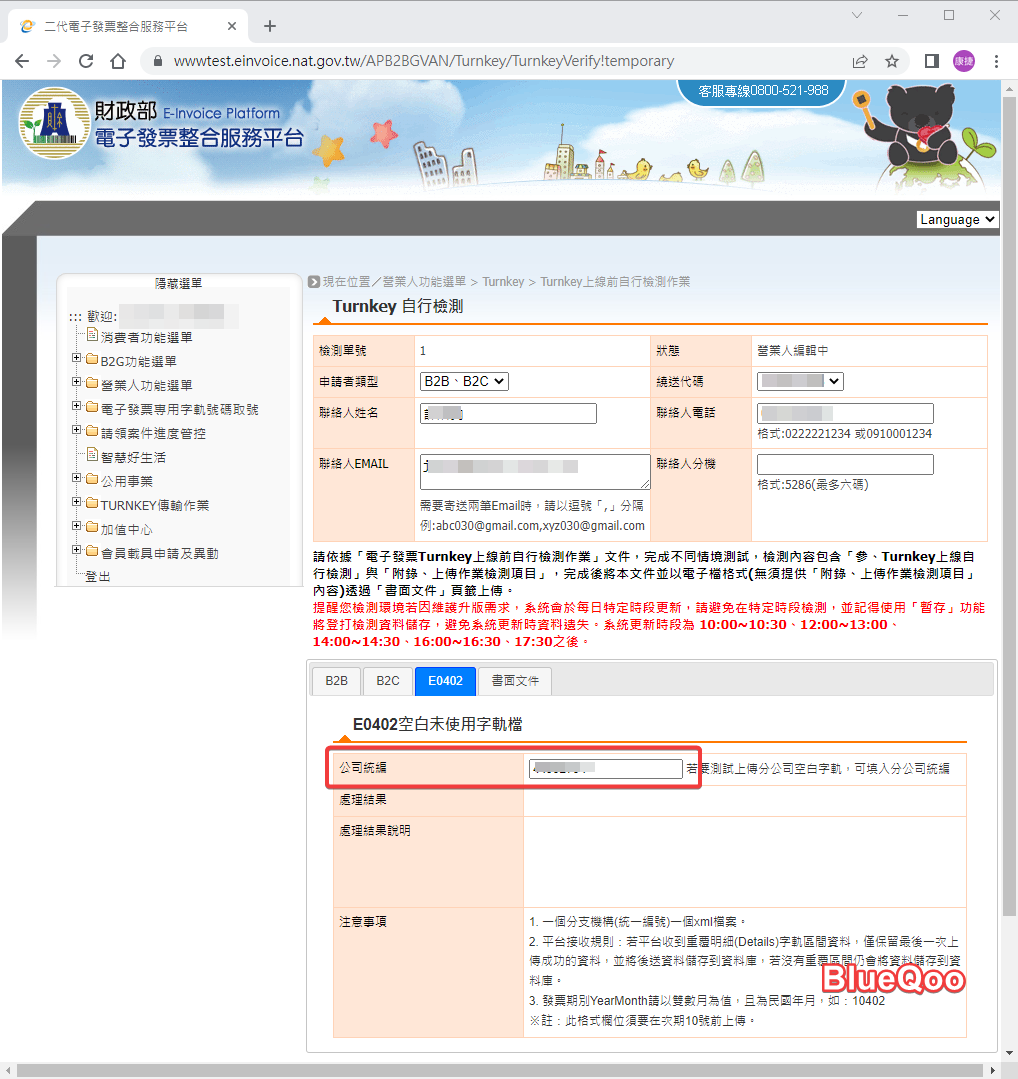Reload the page with the refresh icon

point(85,60)
